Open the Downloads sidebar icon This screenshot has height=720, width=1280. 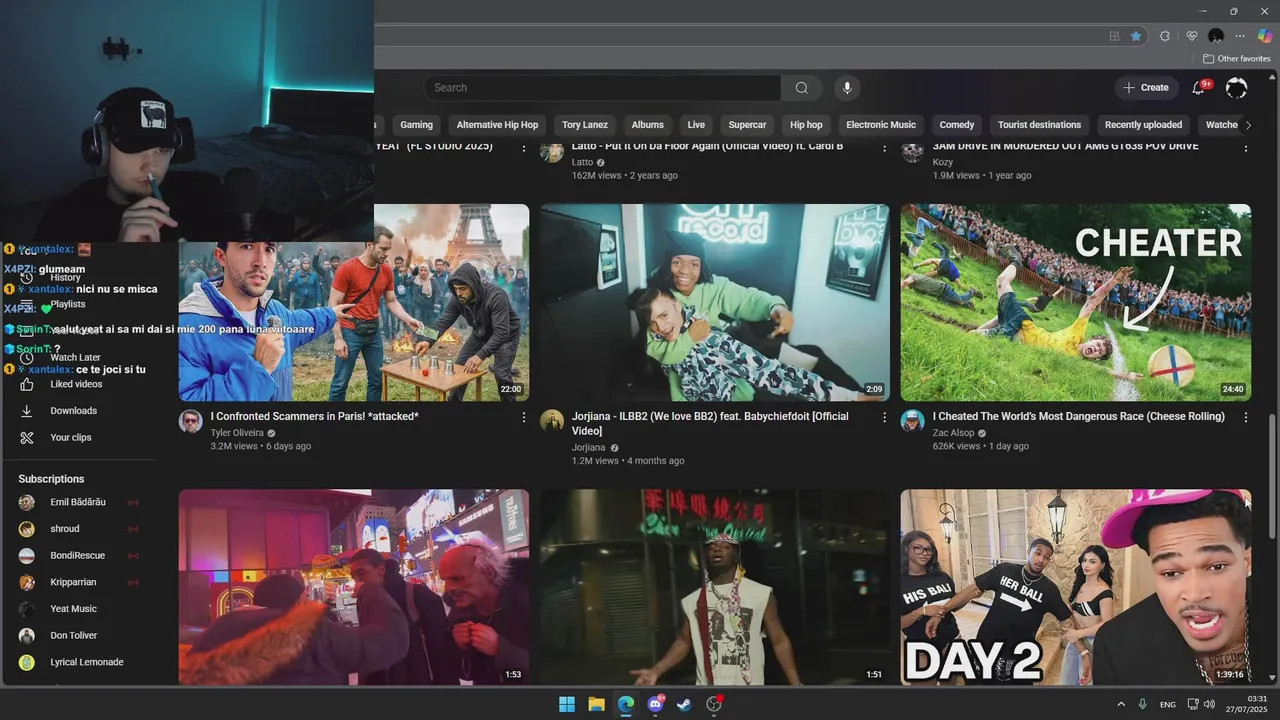pos(27,411)
